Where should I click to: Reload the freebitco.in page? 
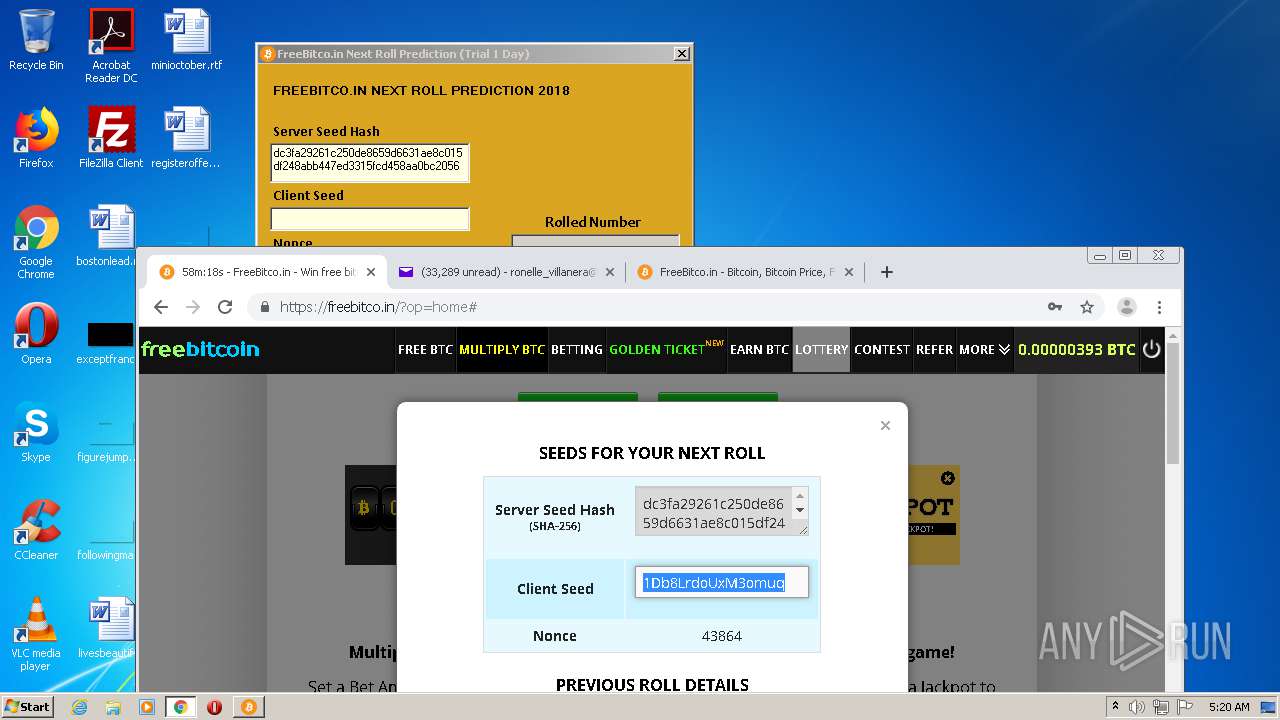[225, 307]
